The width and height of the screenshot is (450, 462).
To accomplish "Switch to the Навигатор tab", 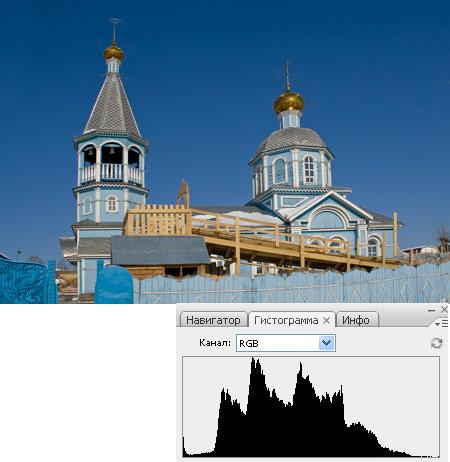I will pyautogui.click(x=213, y=320).
